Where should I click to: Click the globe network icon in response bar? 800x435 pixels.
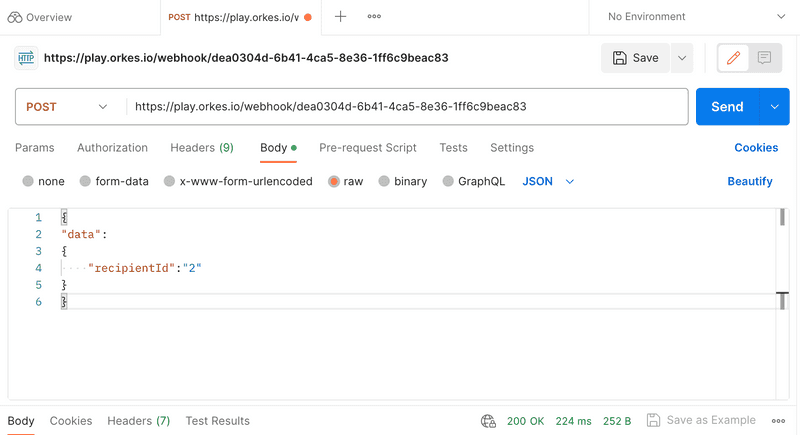tap(488, 421)
